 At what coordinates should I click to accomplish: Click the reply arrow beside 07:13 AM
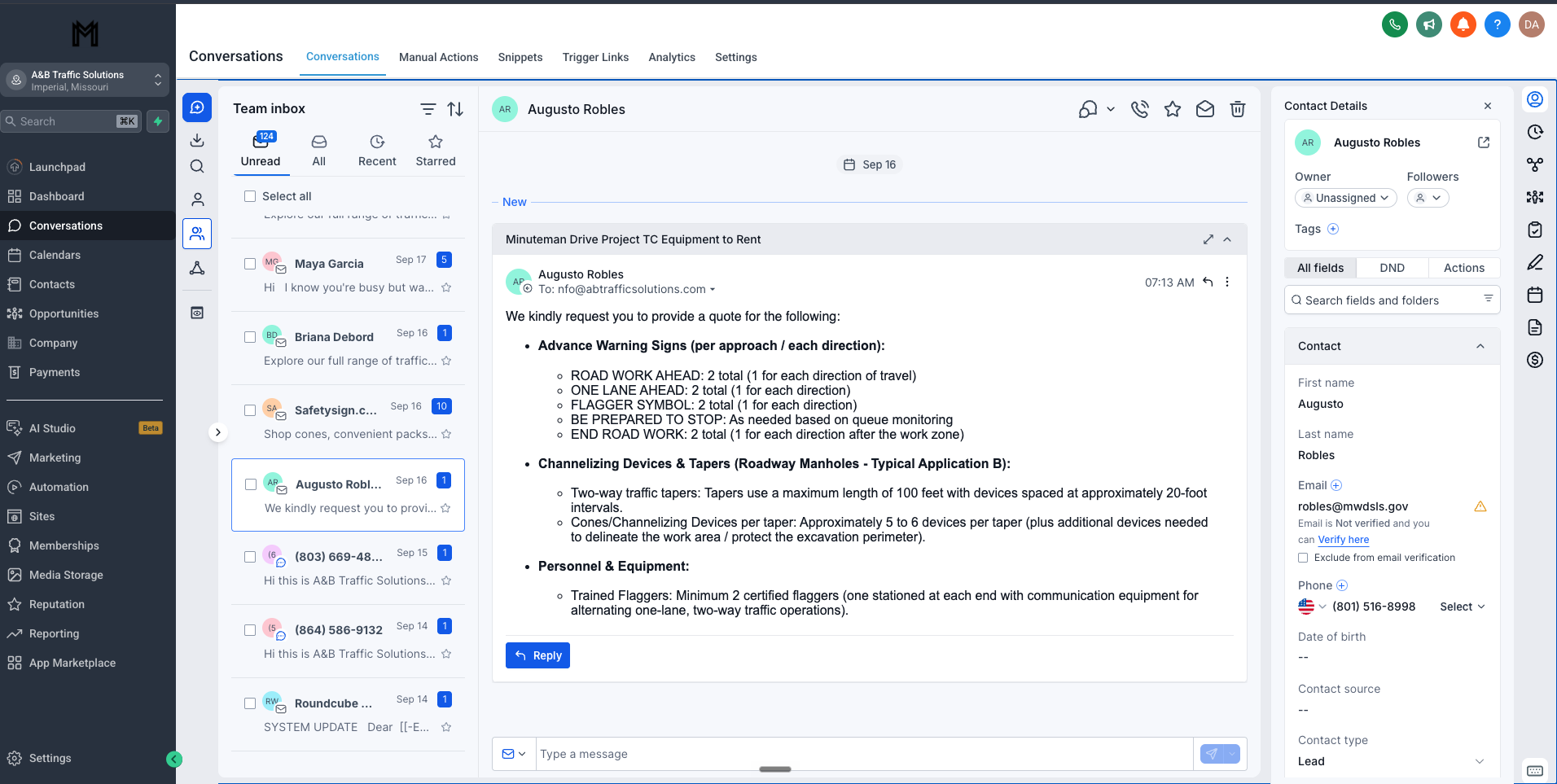[1208, 282]
